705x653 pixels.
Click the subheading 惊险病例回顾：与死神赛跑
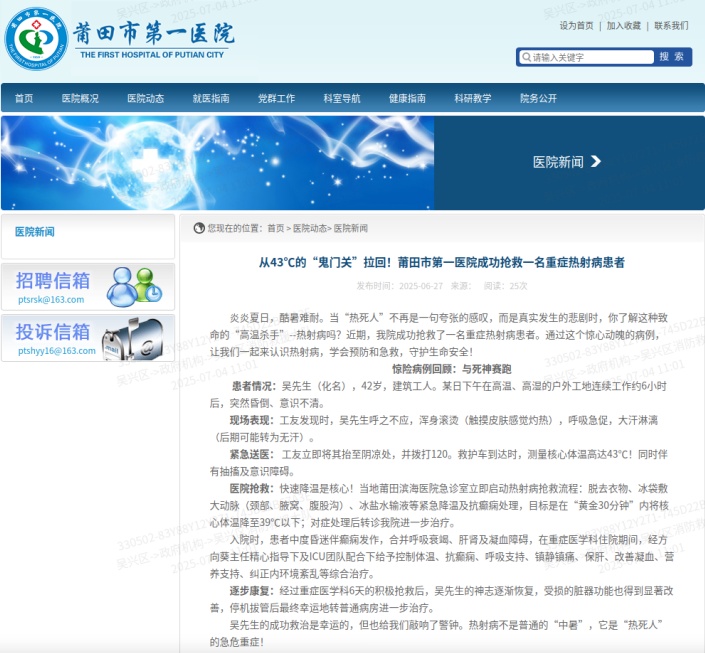[452, 369]
